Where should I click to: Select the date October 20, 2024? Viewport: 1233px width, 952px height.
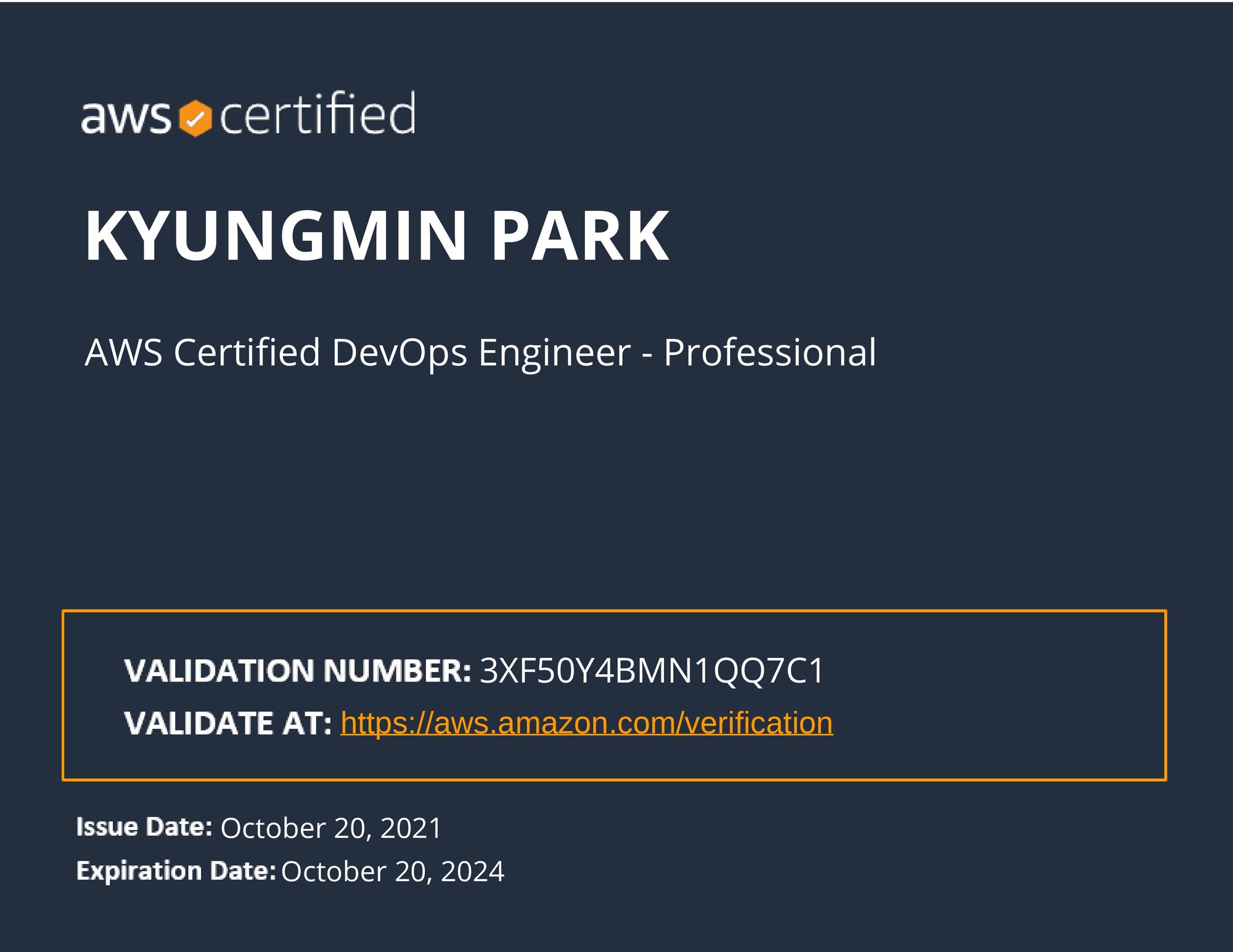coord(393,872)
